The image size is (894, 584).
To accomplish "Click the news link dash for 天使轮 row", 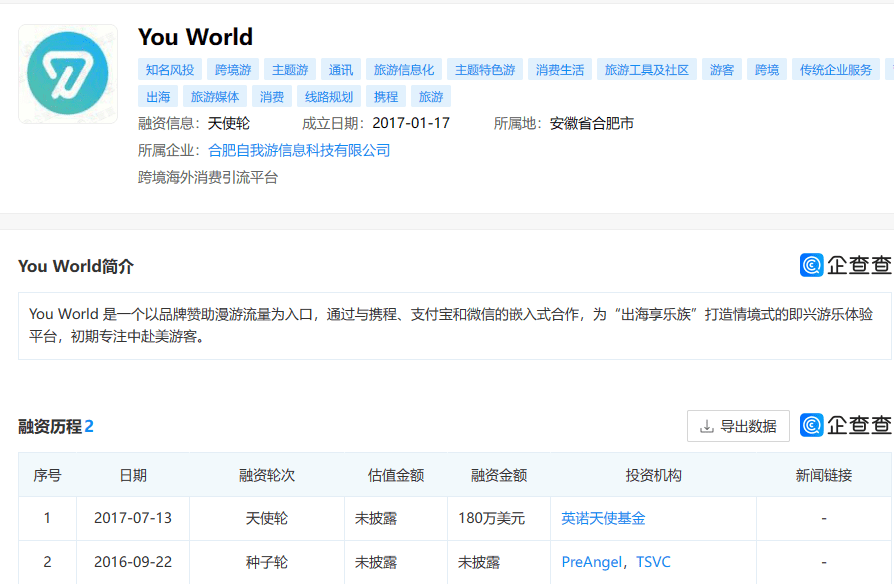I will point(823,518).
